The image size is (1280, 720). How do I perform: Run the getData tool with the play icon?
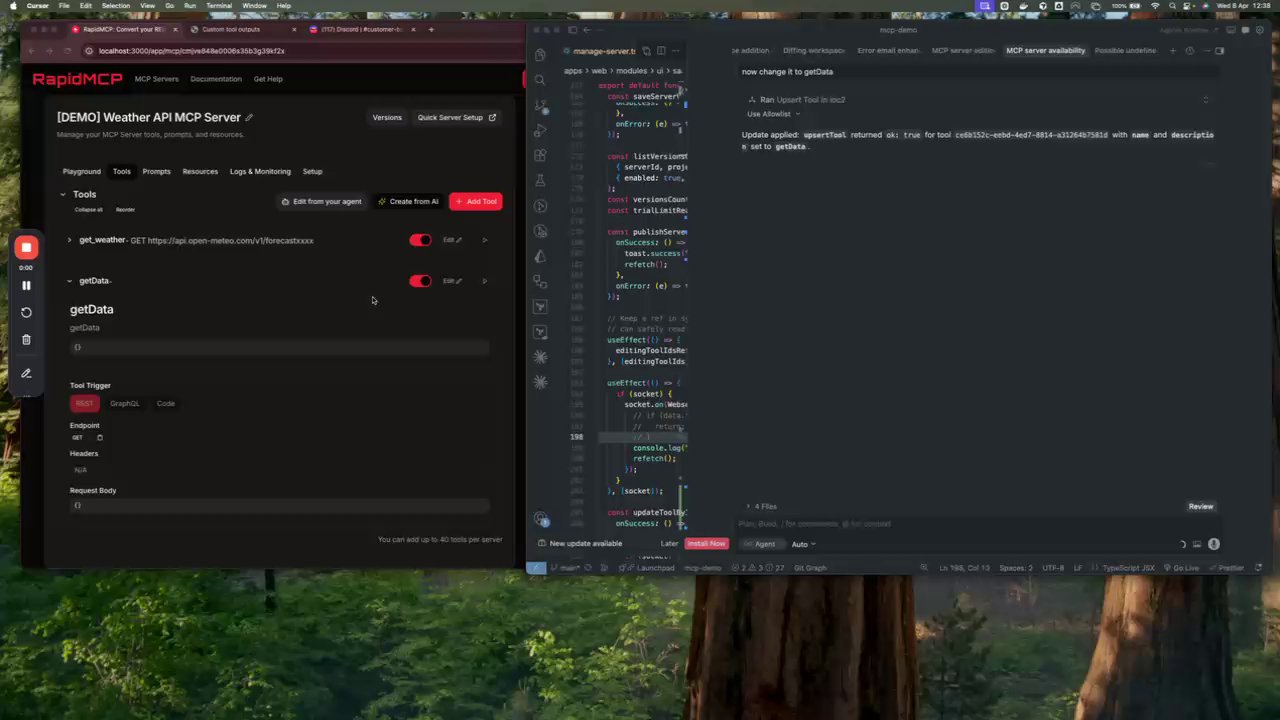[x=485, y=281]
